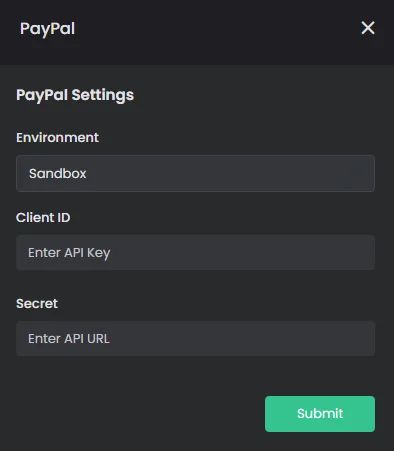The image size is (394, 451).
Task: Open the Environment dropdown showing Sandbox
Action: coord(195,173)
